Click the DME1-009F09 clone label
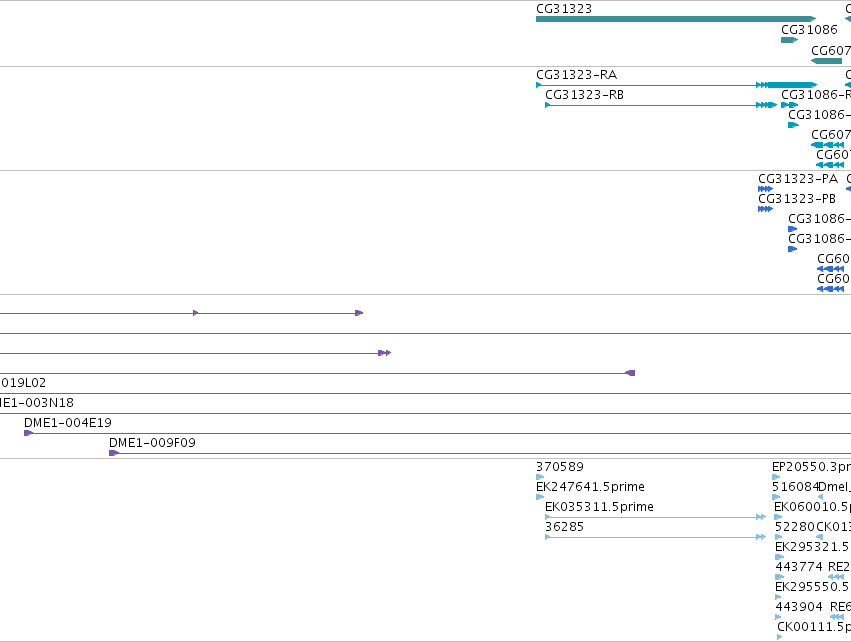 point(152,443)
